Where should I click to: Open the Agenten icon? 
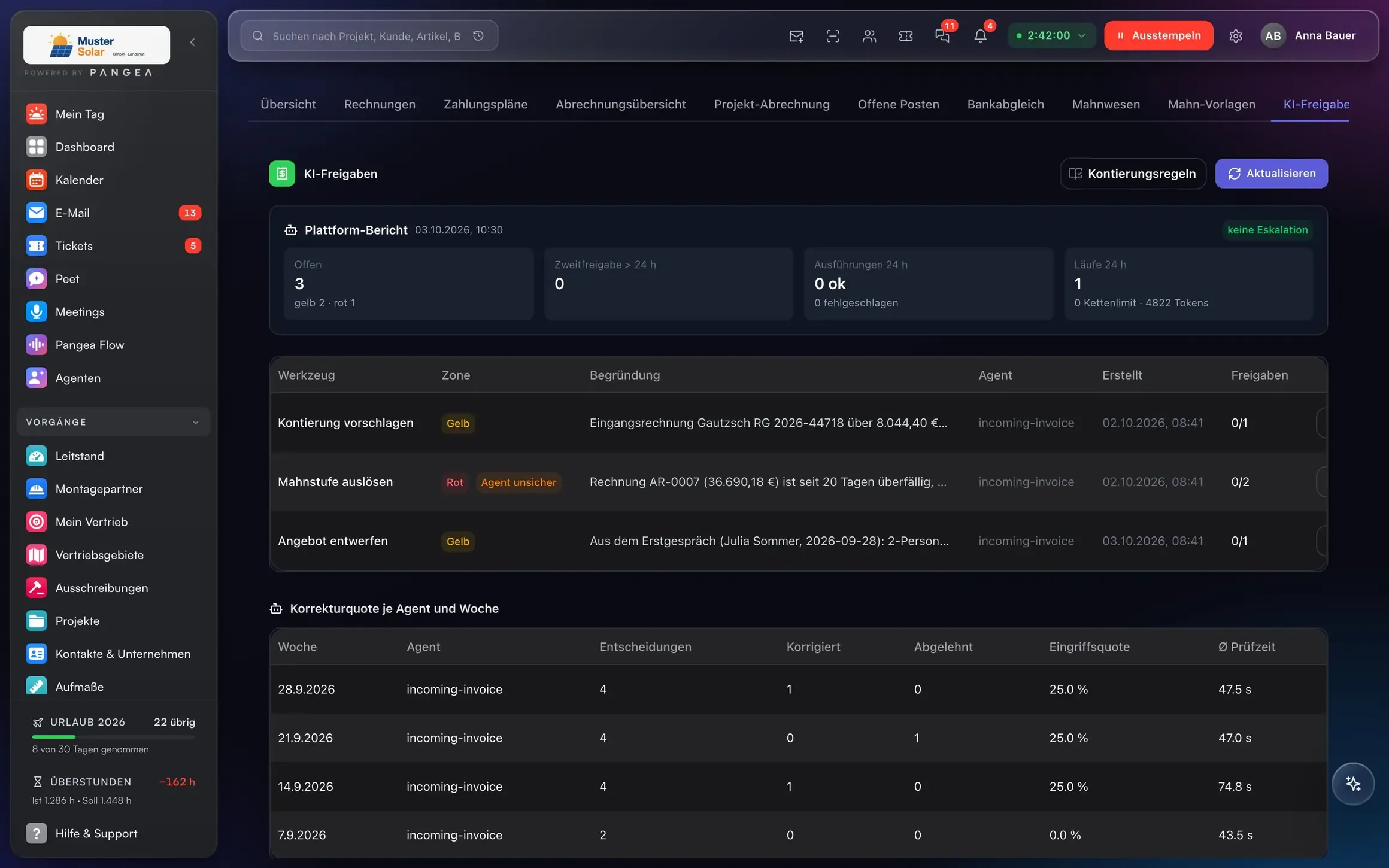tap(37, 377)
